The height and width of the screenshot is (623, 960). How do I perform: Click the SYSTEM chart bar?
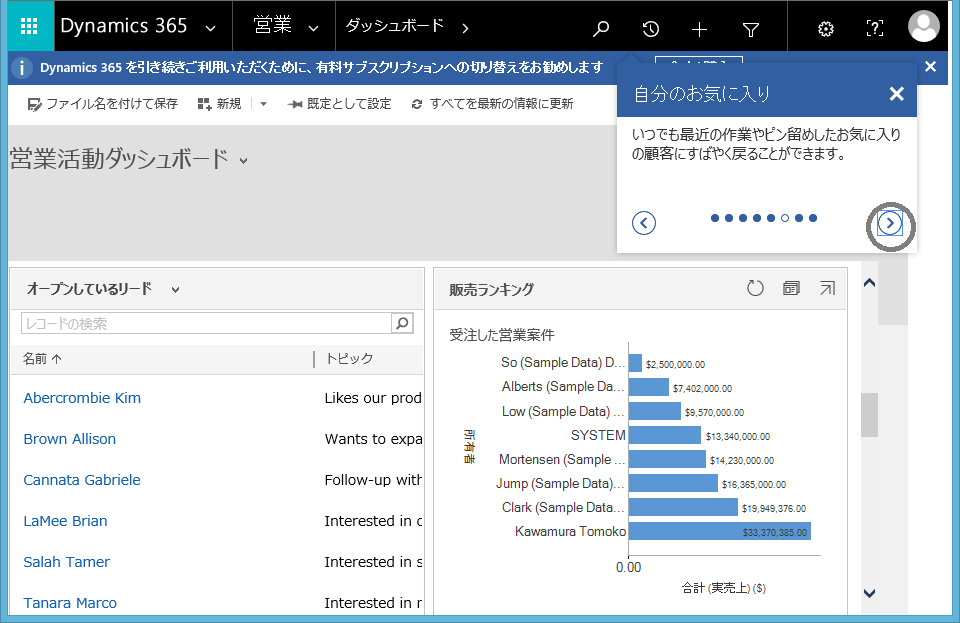tap(665, 435)
